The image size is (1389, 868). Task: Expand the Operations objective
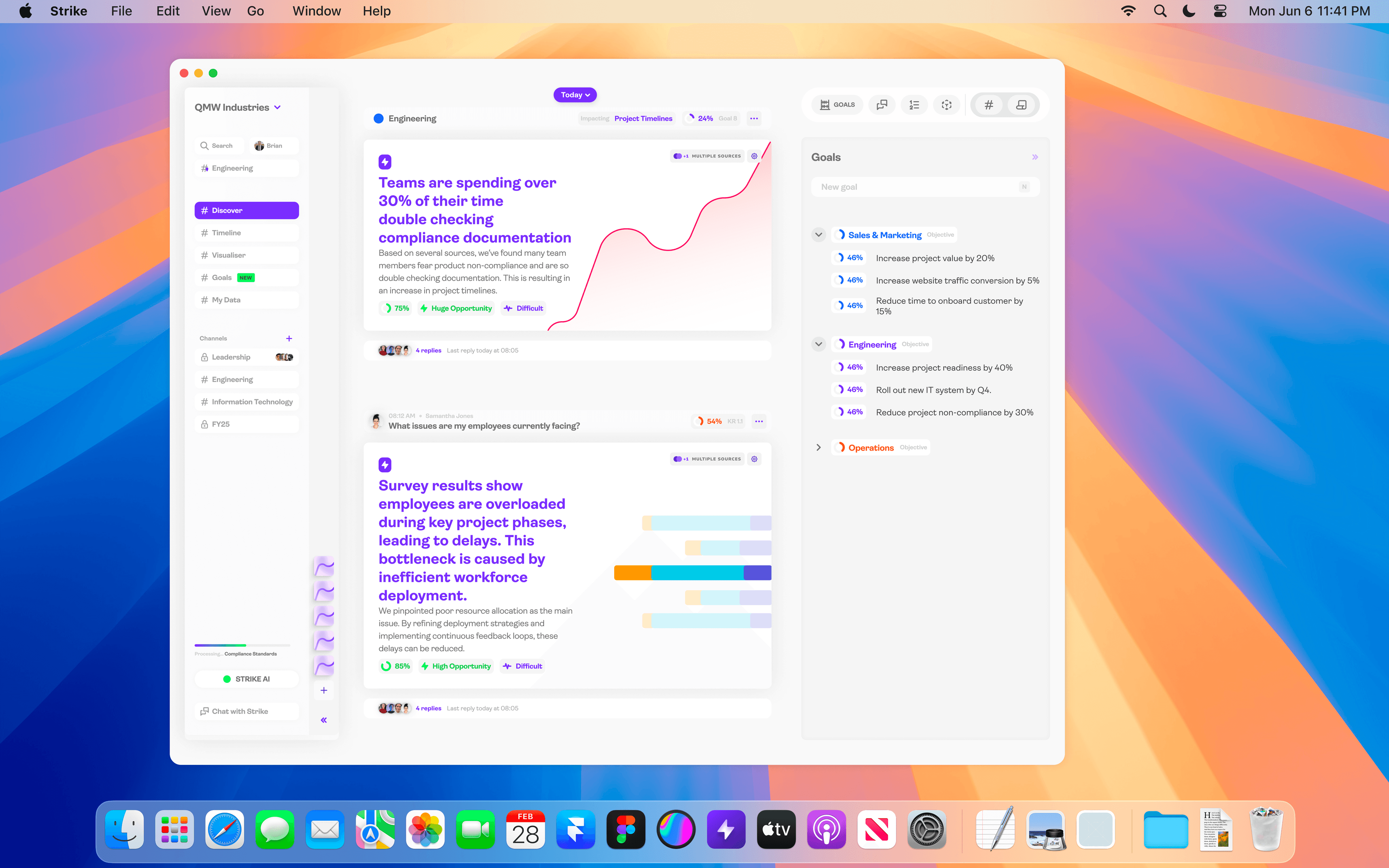click(x=819, y=447)
